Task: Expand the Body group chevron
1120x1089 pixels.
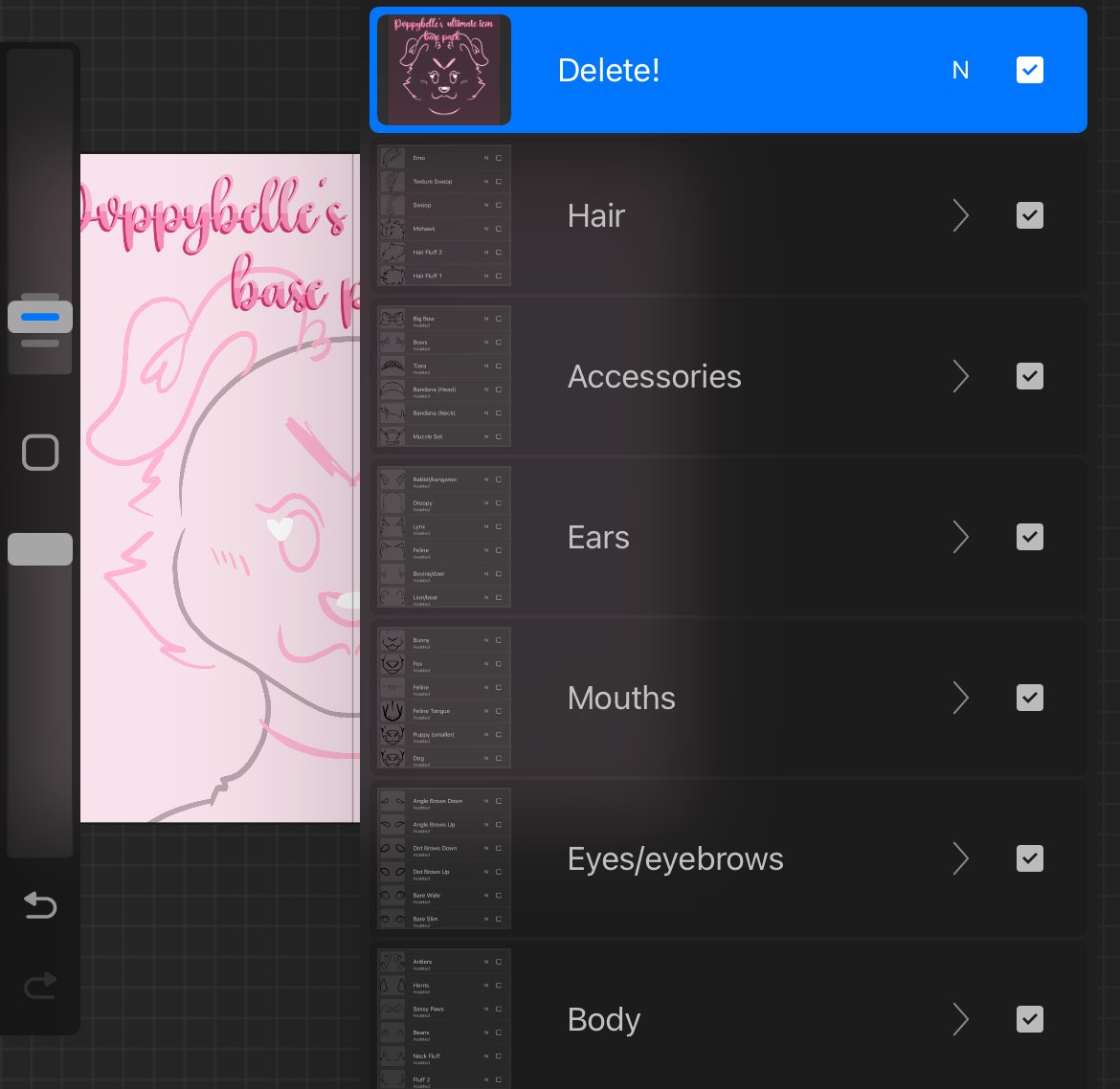Action: coord(961,1019)
